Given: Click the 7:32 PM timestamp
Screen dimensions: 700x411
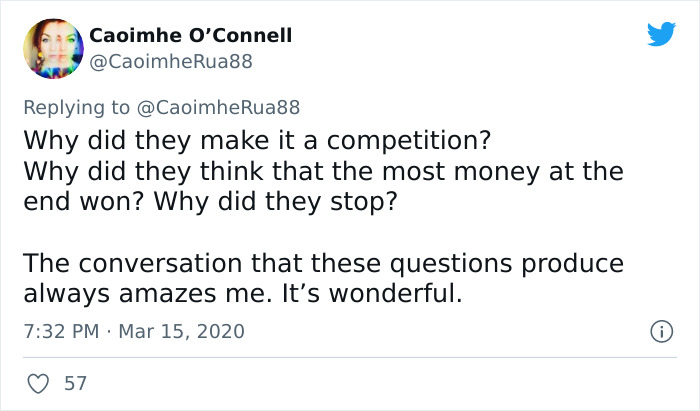Looking at the screenshot, I should pos(60,331).
